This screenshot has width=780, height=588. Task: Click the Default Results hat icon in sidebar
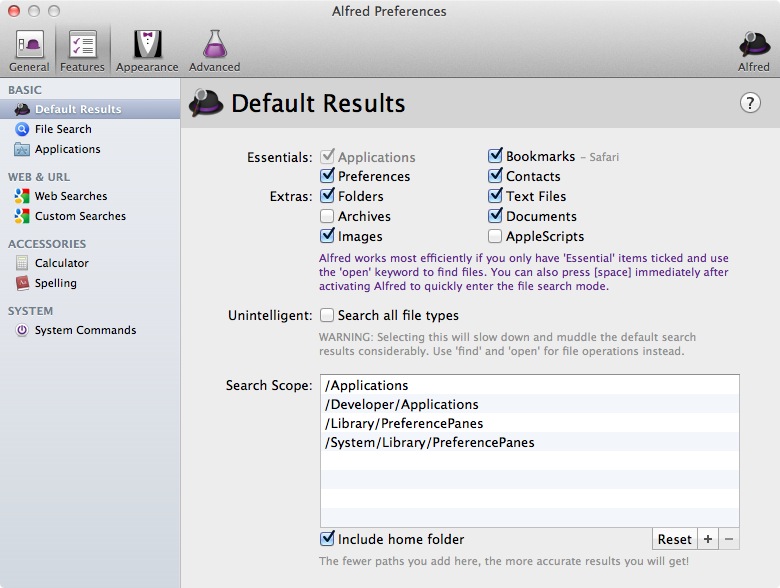point(22,109)
